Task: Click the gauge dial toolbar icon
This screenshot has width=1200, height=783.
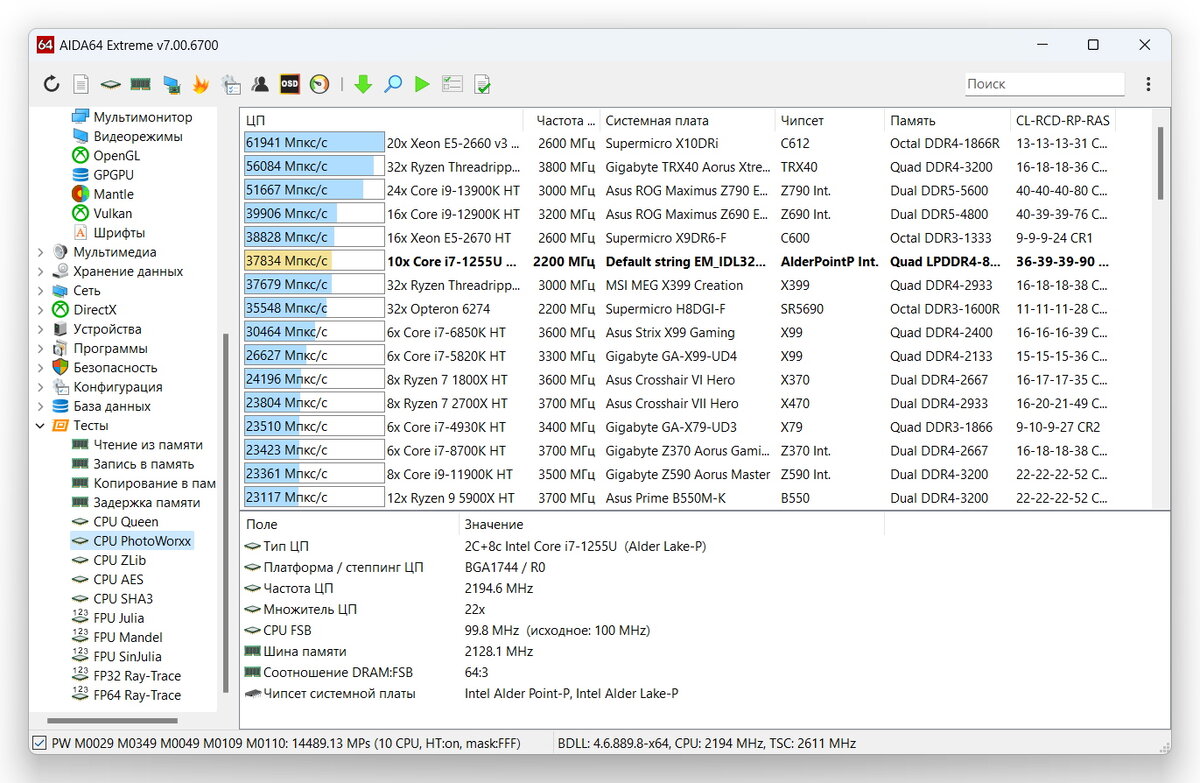Action: coord(320,85)
